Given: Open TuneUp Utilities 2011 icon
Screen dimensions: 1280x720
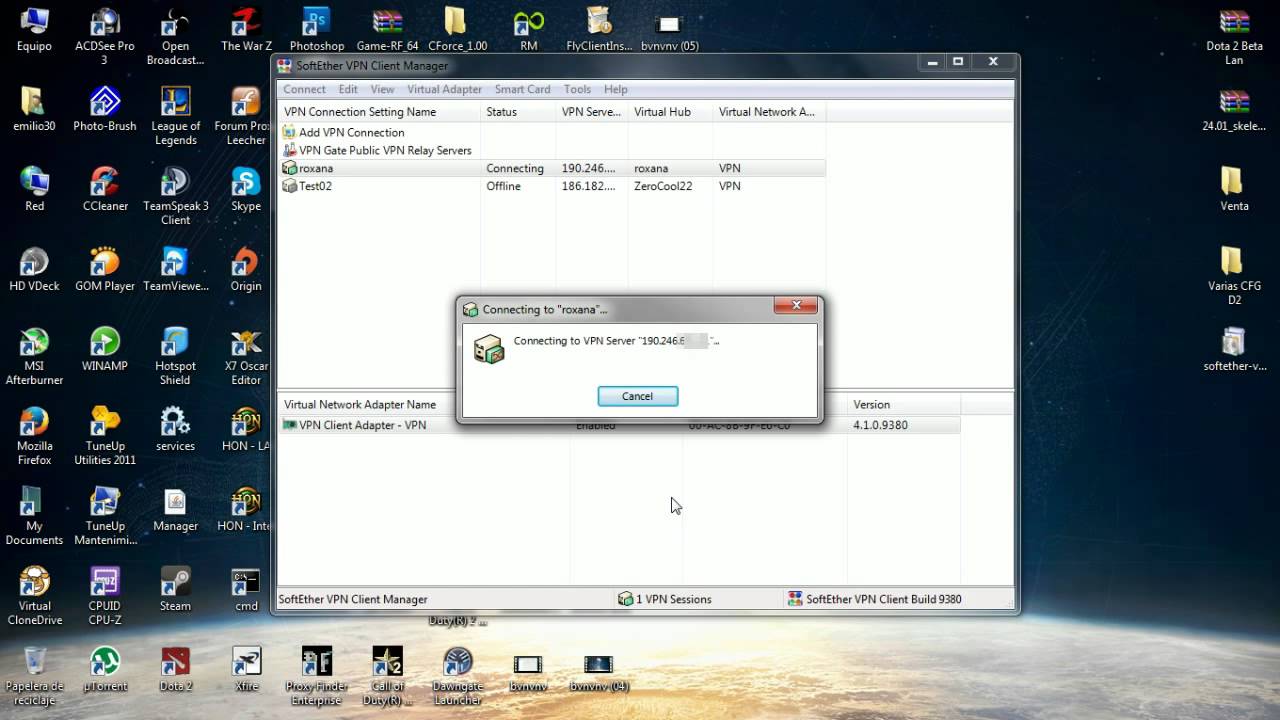Looking at the screenshot, I should pyautogui.click(x=105, y=436).
